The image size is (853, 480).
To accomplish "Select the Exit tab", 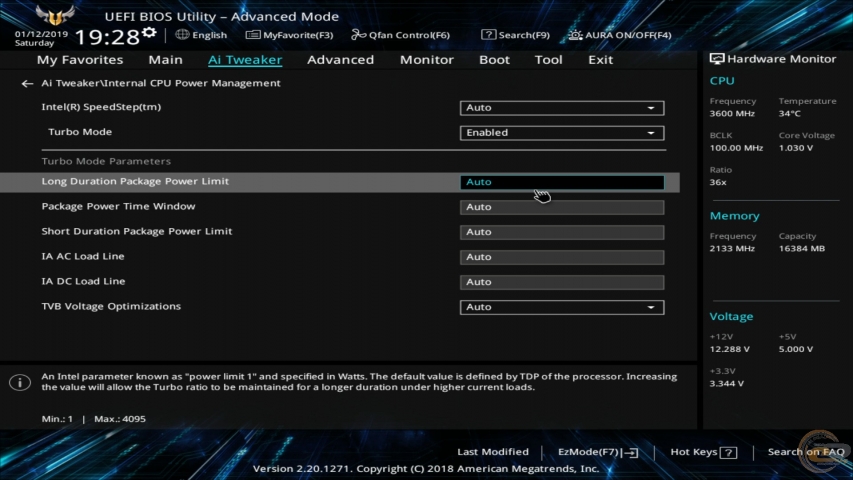I will [x=601, y=60].
